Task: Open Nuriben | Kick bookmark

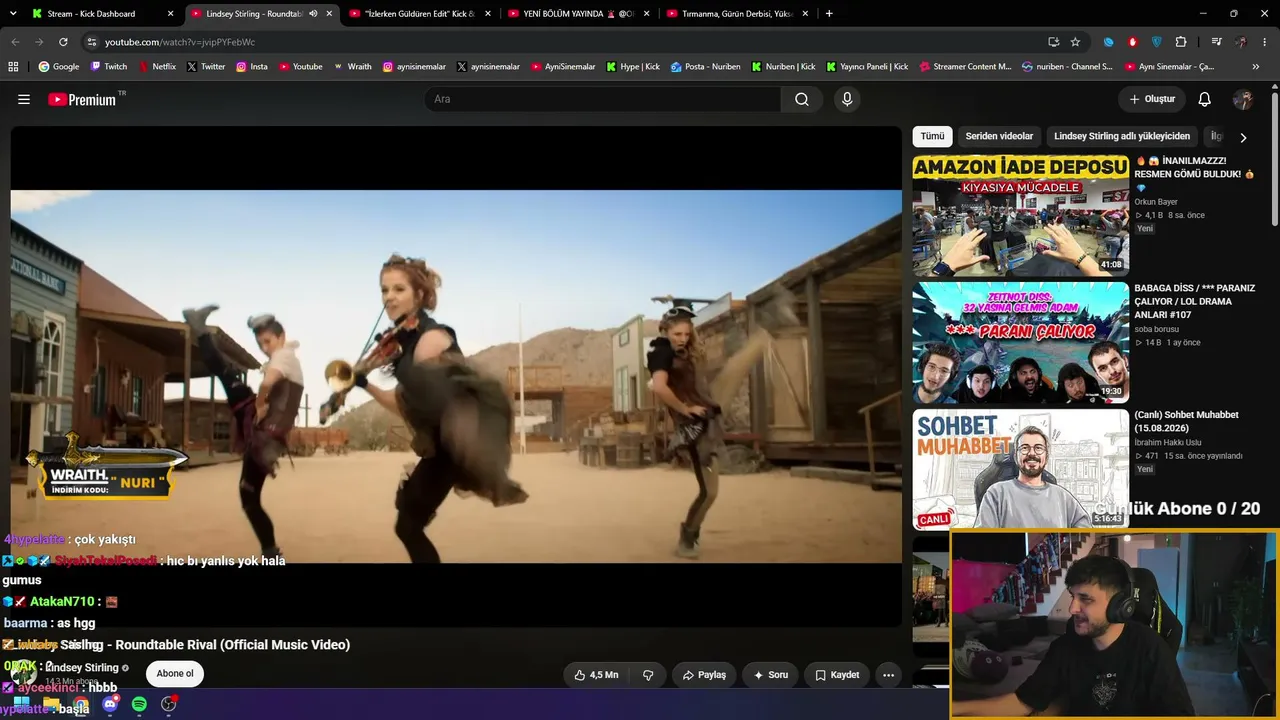Action: pos(783,67)
